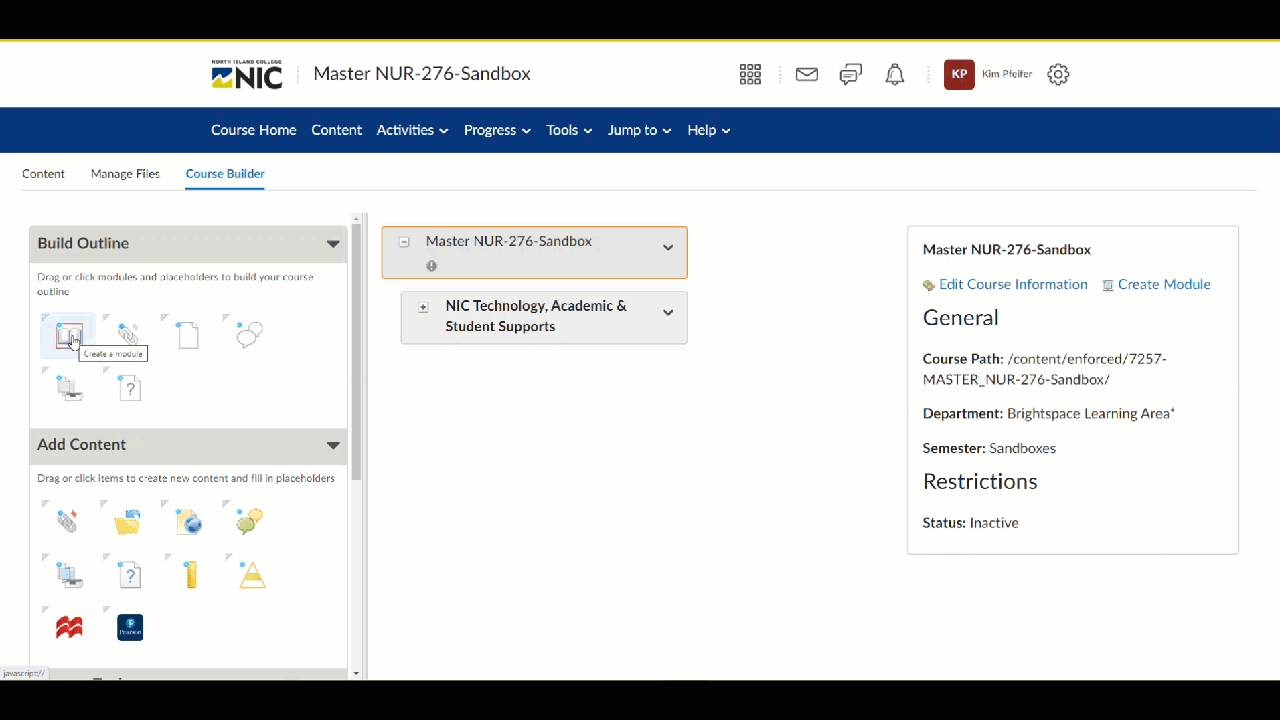Click the Edit Course Information link

point(1013,284)
